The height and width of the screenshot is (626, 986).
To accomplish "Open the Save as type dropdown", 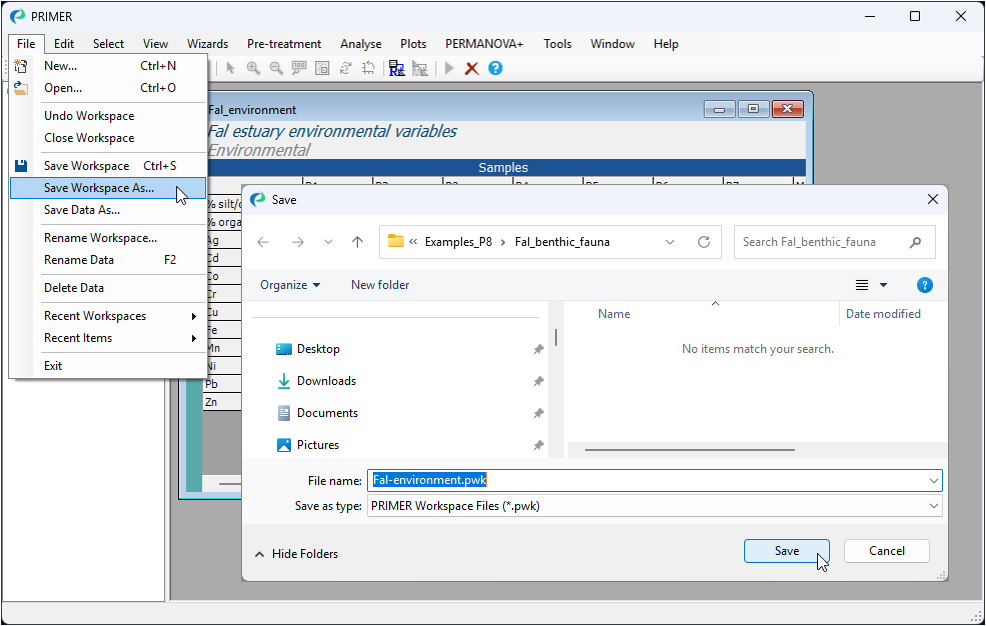I will point(933,506).
